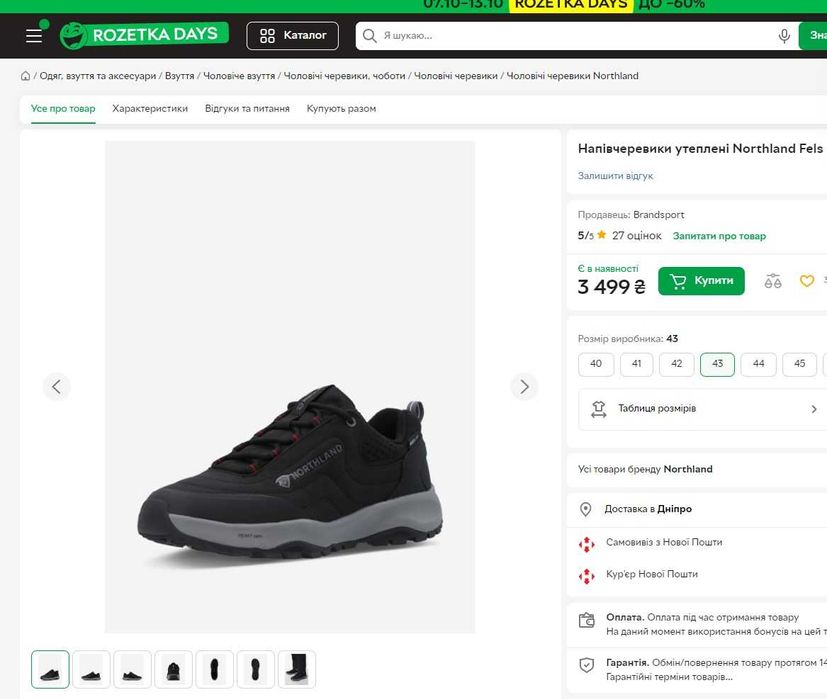Open Відгуки та питання tab
The width and height of the screenshot is (827, 699).
247,108
